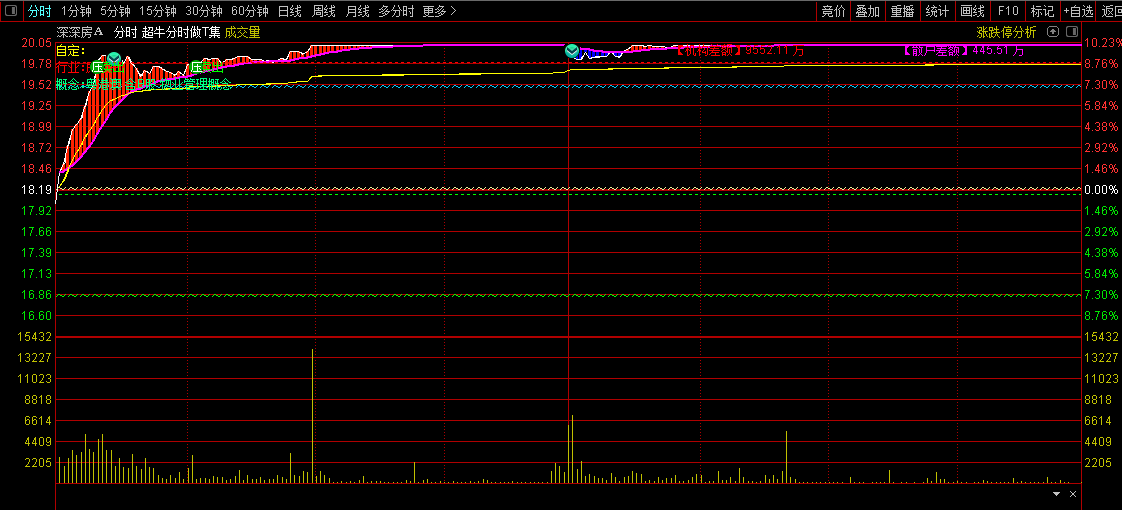Click the panel layout icon right of 涨跌停分析
The image size is (1122, 510).
click(x=1069, y=32)
